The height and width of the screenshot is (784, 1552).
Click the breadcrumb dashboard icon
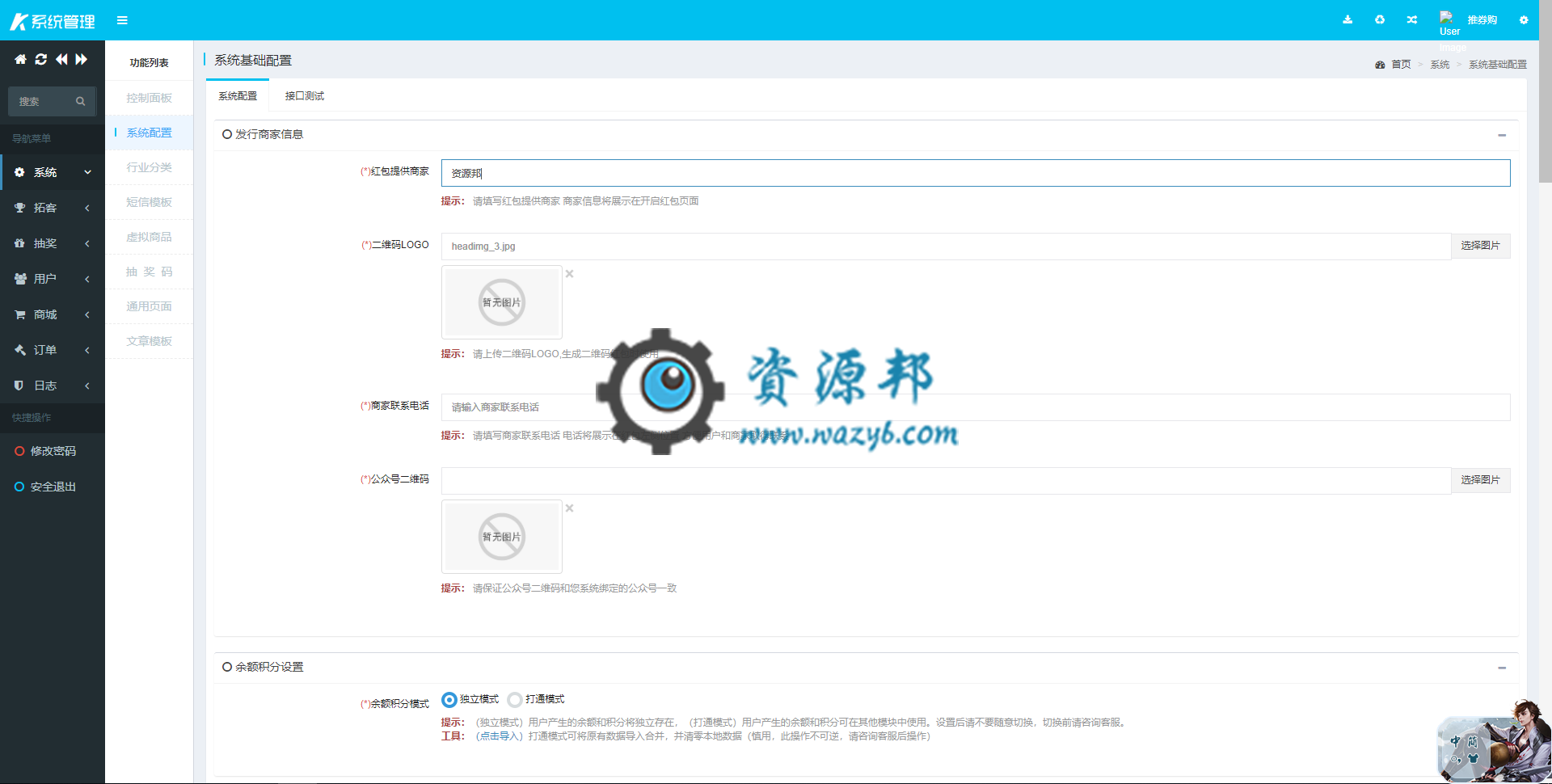1380,65
